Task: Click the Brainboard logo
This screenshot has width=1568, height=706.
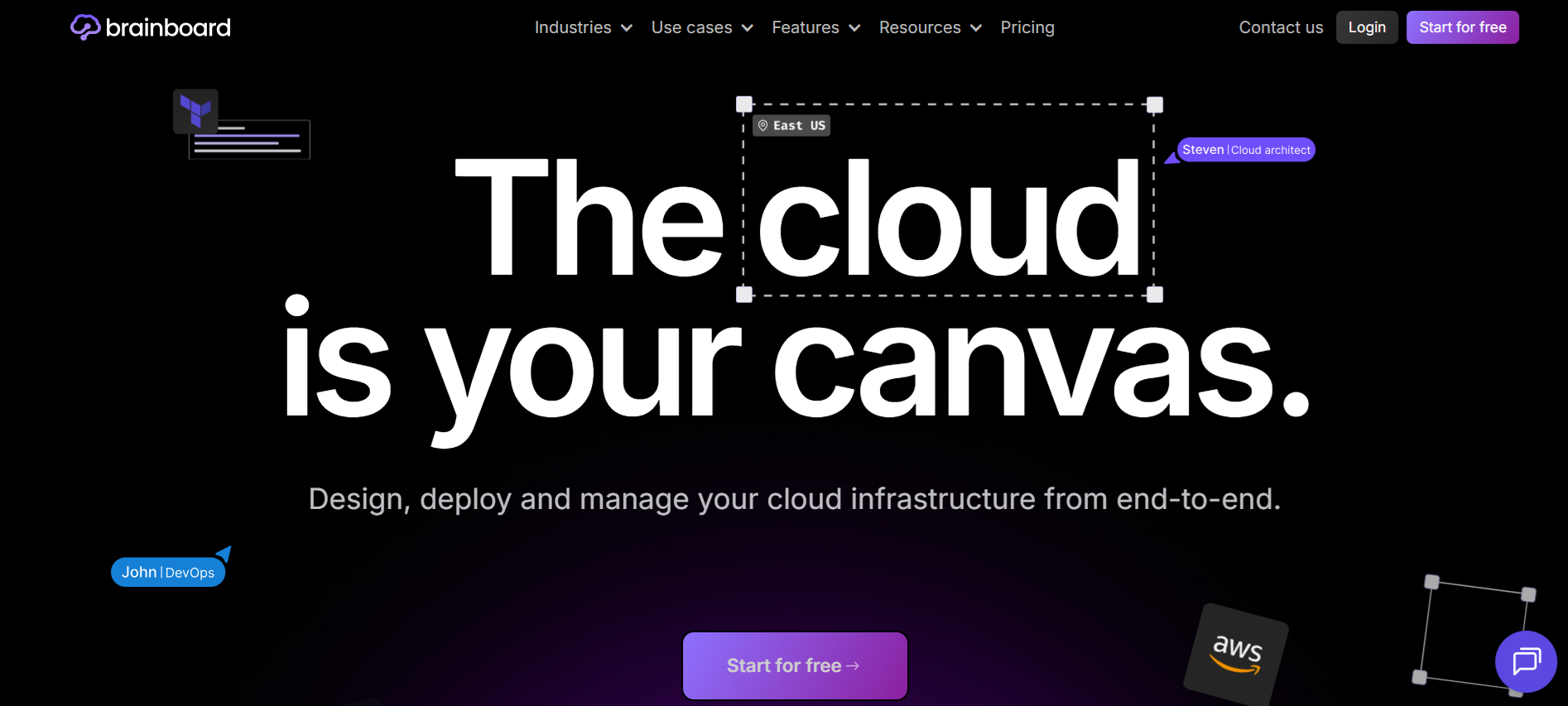Action: [151, 27]
